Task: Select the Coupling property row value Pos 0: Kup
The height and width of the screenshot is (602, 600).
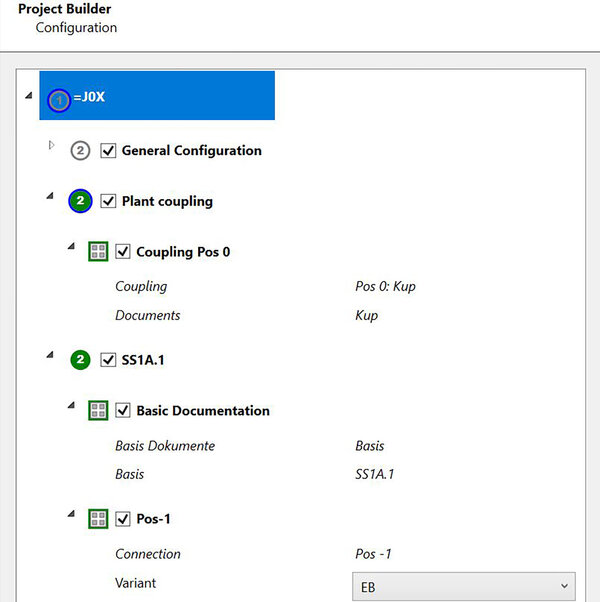Action: (x=385, y=286)
